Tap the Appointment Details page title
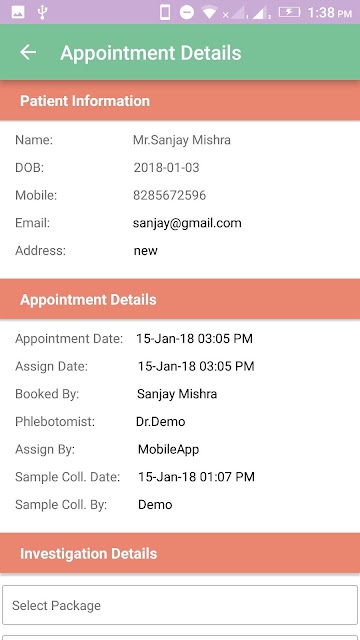Image resolution: width=360 pixels, height=640 pixels. 151,53
